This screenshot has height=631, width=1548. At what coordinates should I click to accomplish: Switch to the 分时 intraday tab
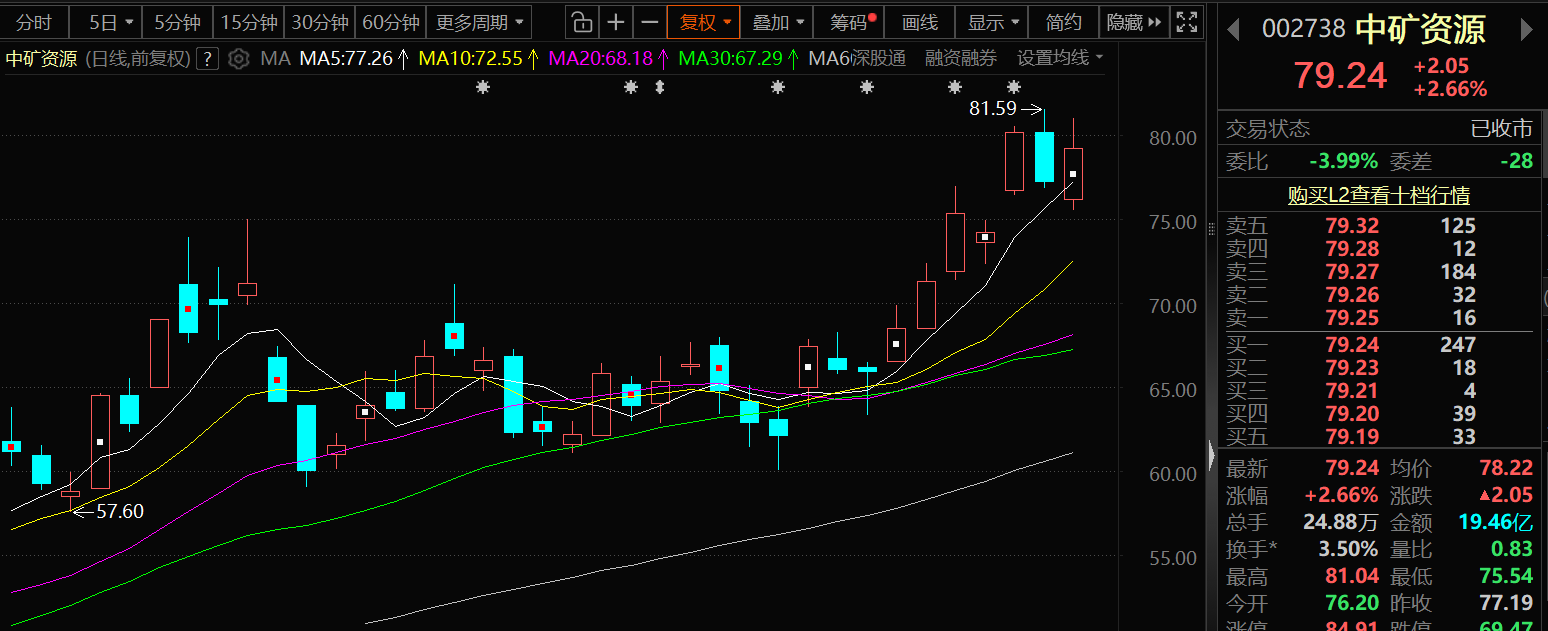point(34,22)
